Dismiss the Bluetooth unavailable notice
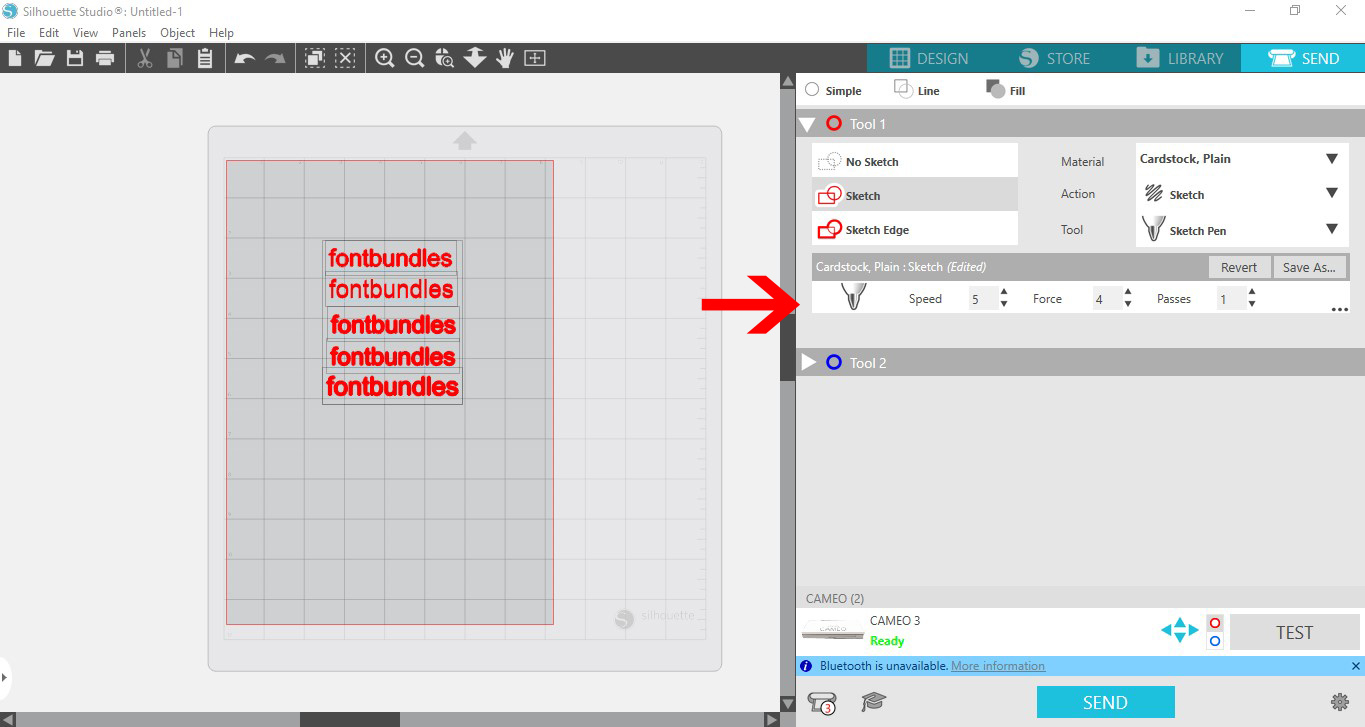Viewport: 1365px width, 727px height. coord(1356,666)
